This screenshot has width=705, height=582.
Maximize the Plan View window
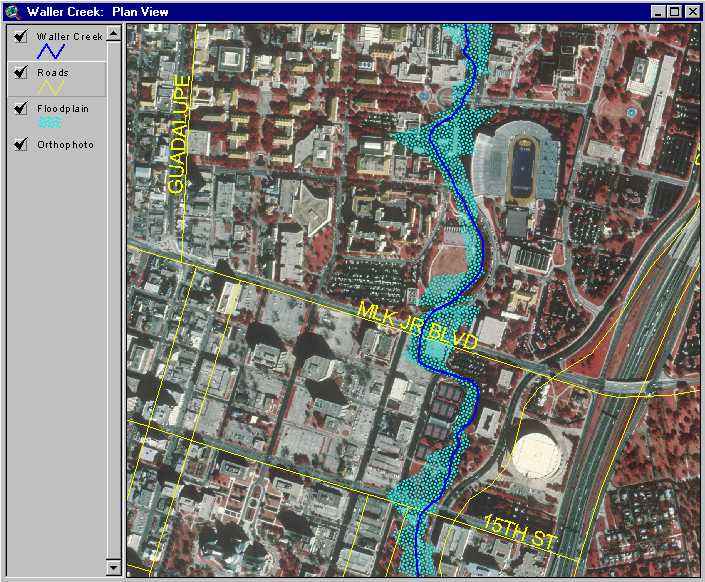pyautogui.click(x=675, y=12)
